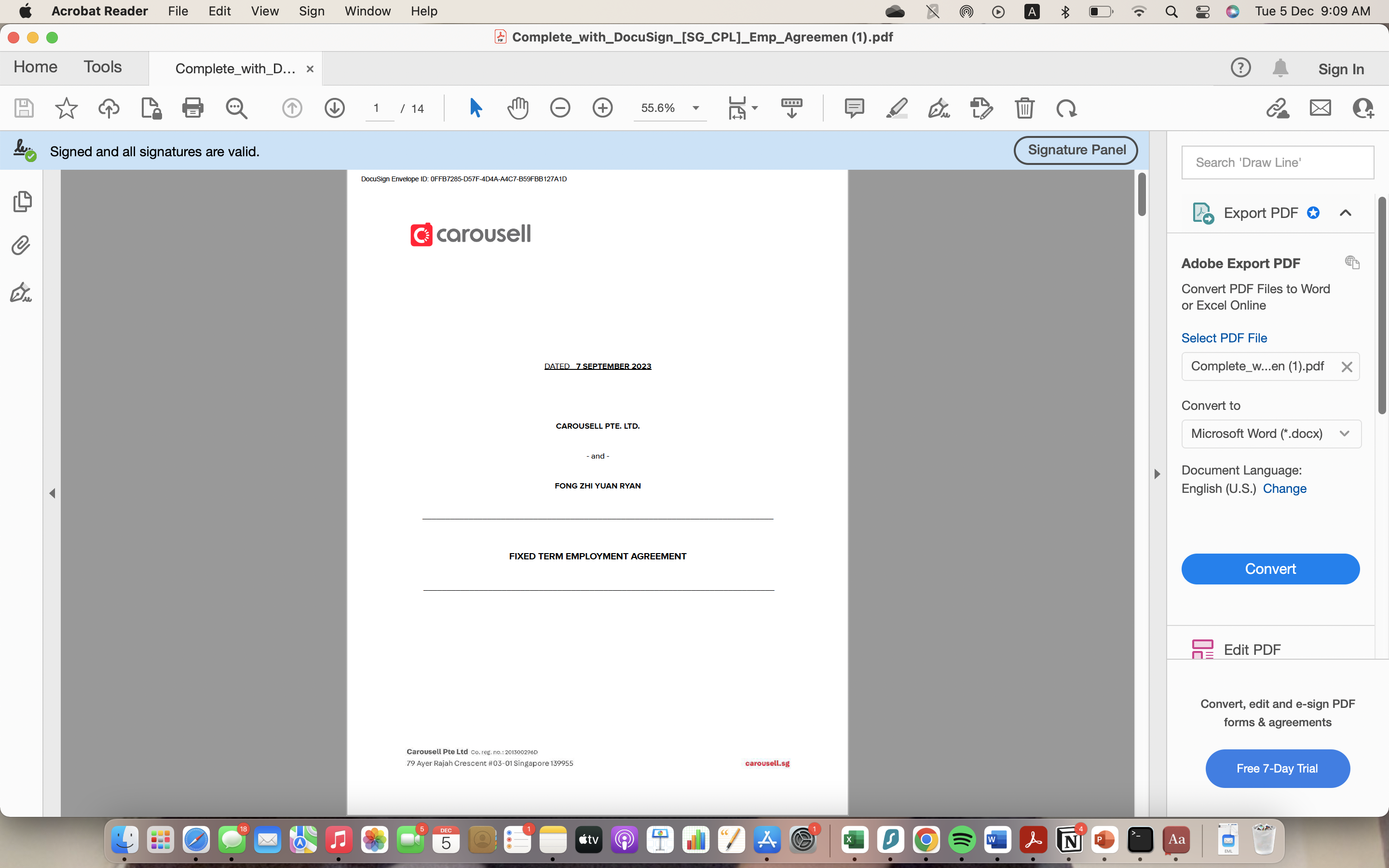Open Notion from the Dock
1389x868 pixels.
[x=1069, y=840]
